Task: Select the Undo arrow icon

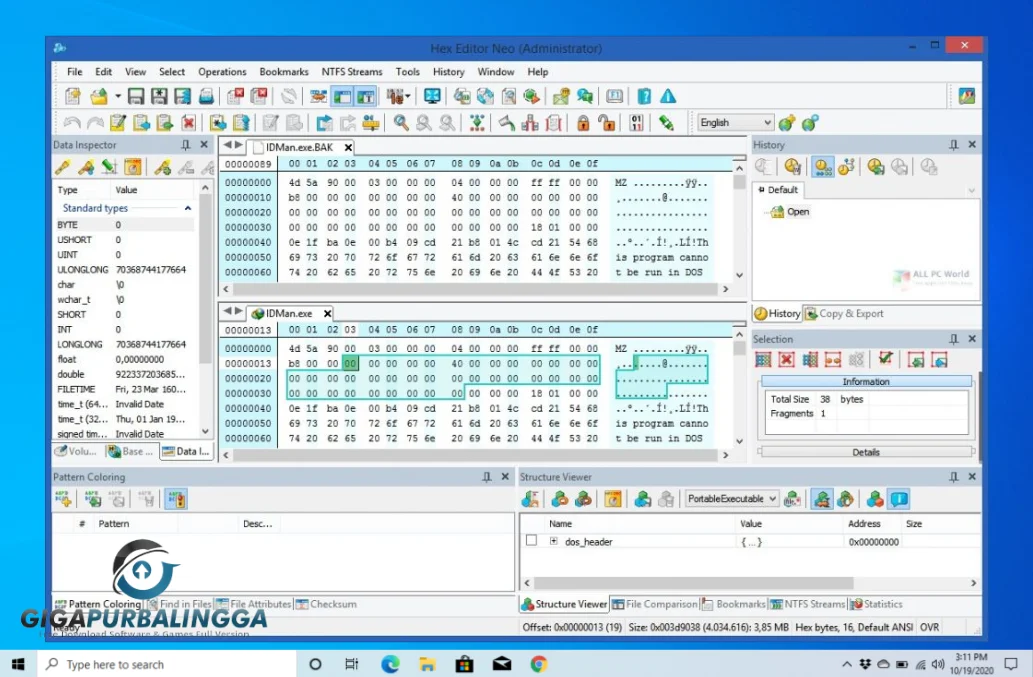Action: [72, 122]
